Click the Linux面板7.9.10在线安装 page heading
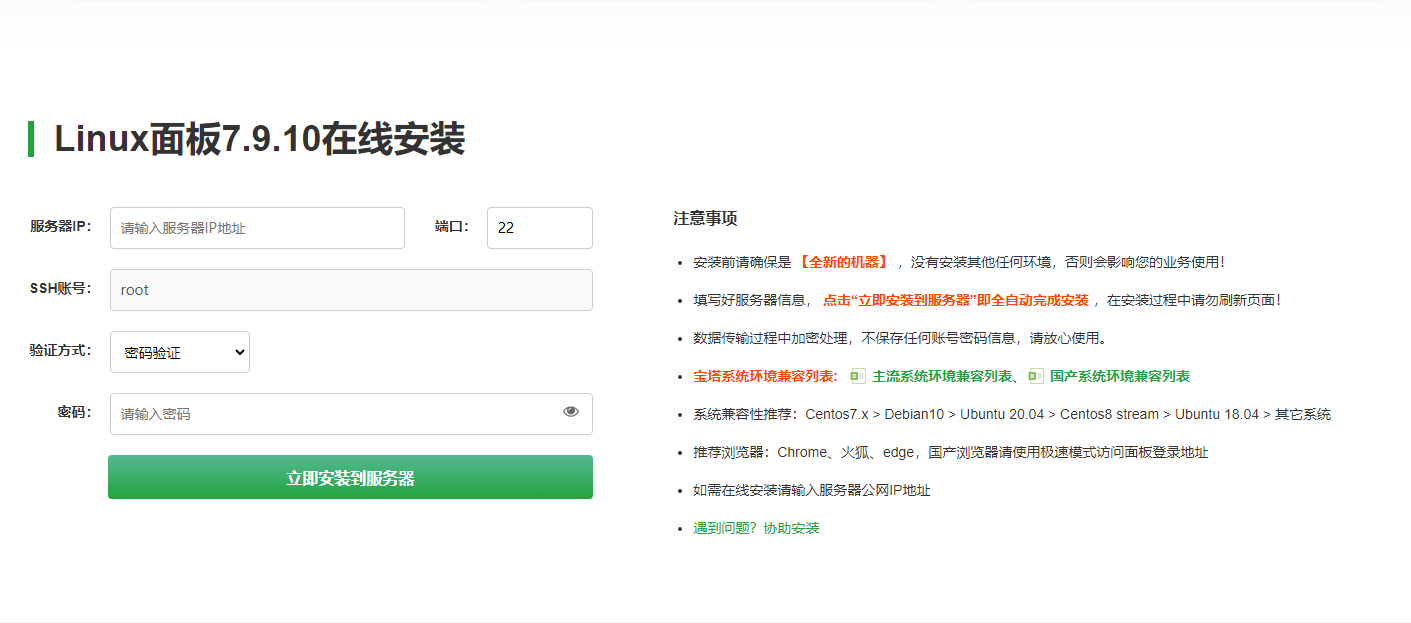The height and width of the screenshot is (623, 1411). click(x=259, y=139)
